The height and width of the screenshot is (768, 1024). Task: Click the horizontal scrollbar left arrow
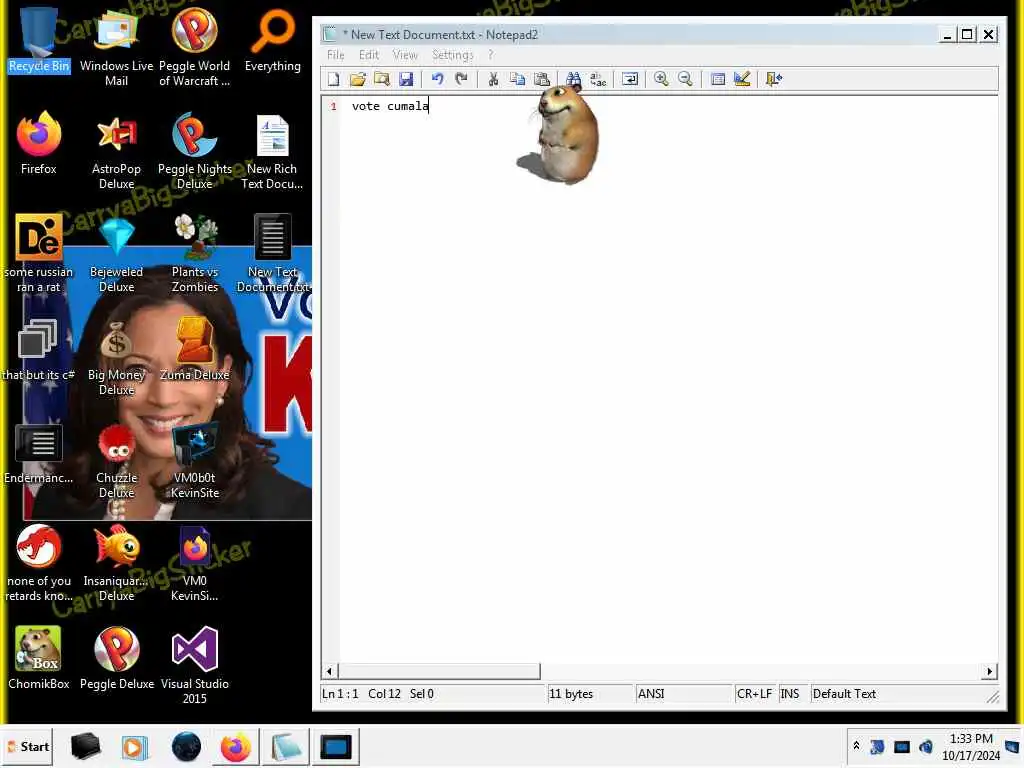coord(329,671)
